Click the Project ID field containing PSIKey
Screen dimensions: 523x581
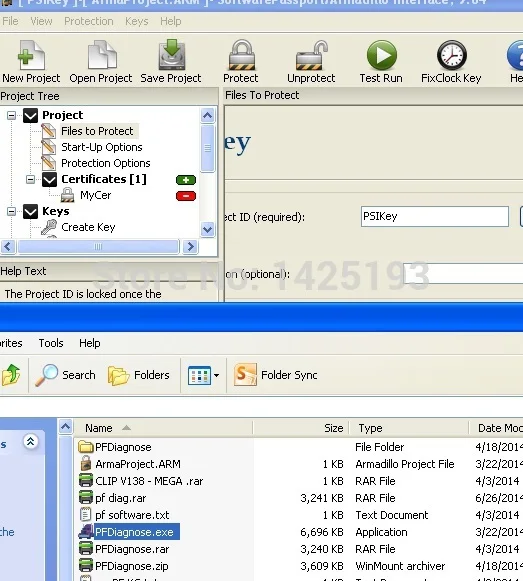(435, 216)
